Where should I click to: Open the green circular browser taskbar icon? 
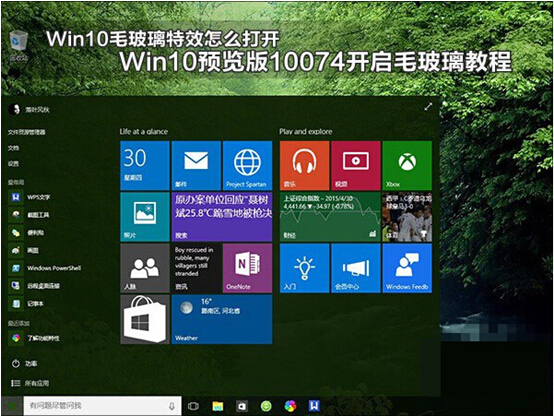click(x=266, y=406)
